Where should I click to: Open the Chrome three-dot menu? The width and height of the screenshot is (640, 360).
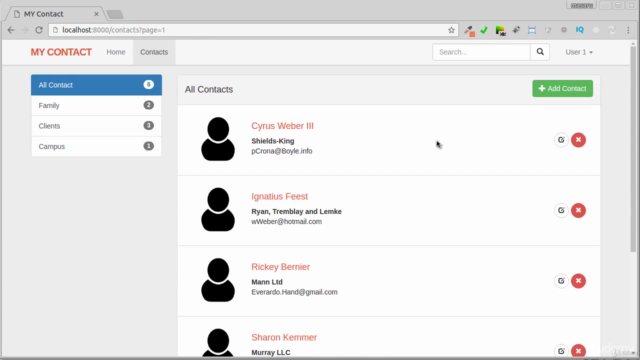tap(628, 30)
